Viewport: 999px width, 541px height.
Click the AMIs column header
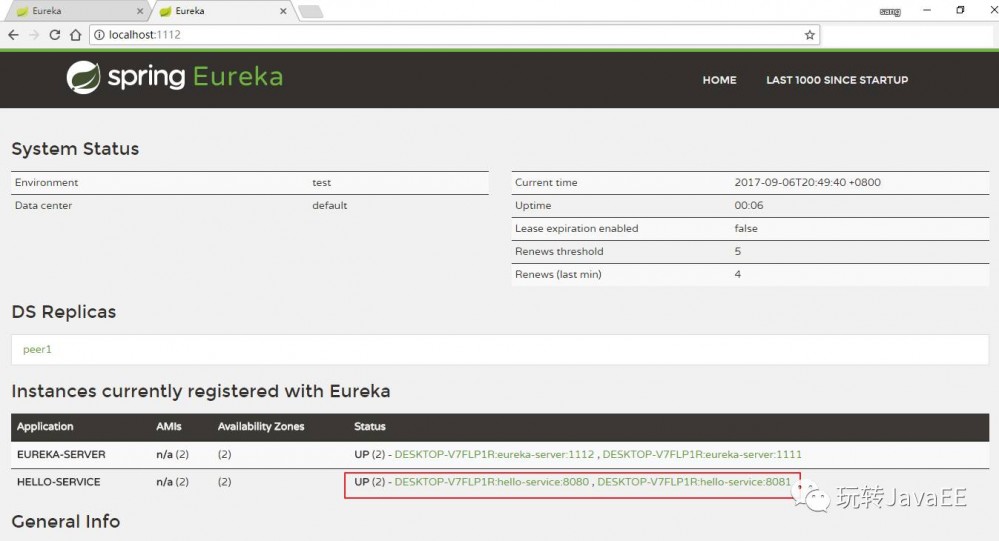point(169,426)
